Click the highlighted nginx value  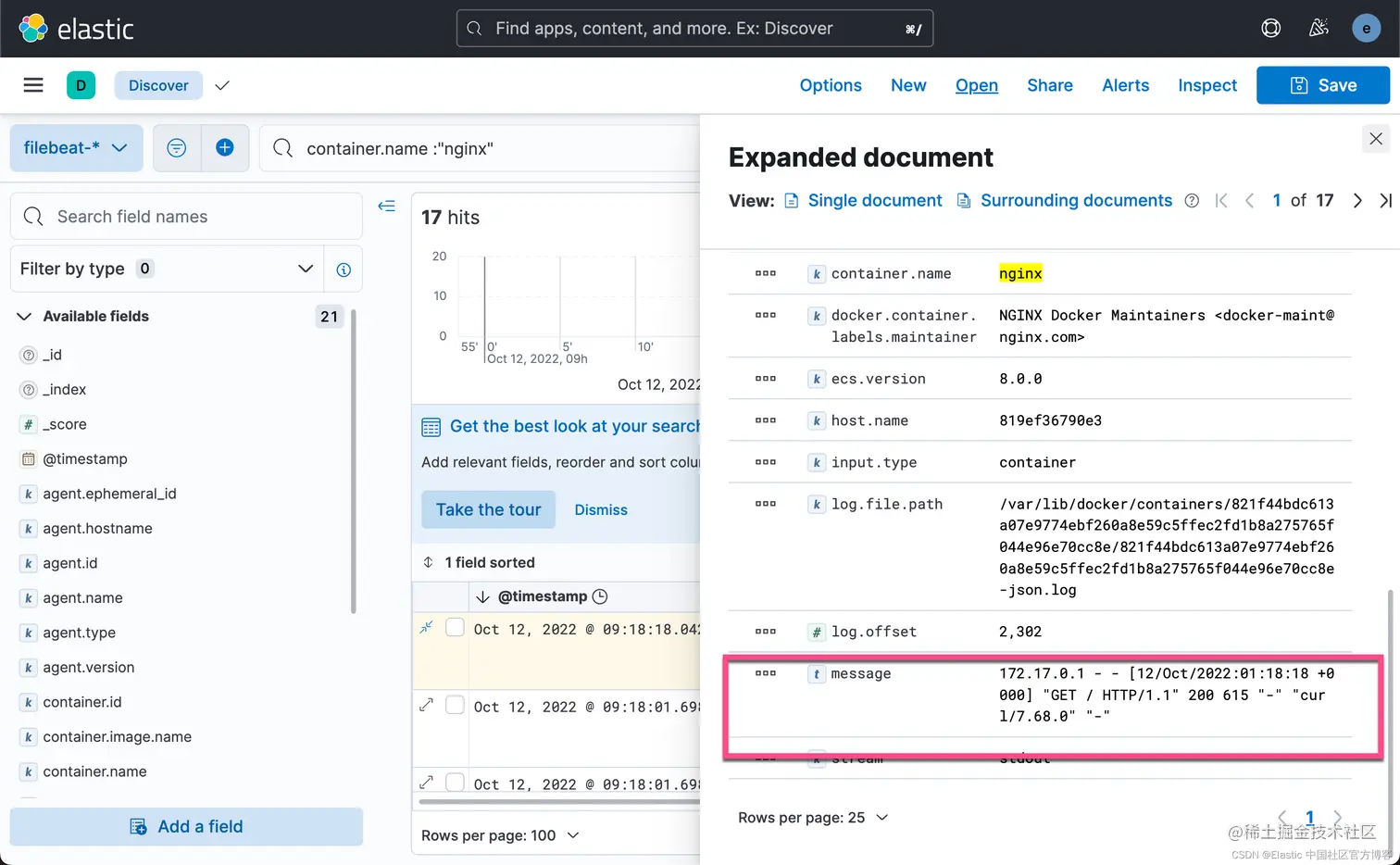pos(1020,273)
